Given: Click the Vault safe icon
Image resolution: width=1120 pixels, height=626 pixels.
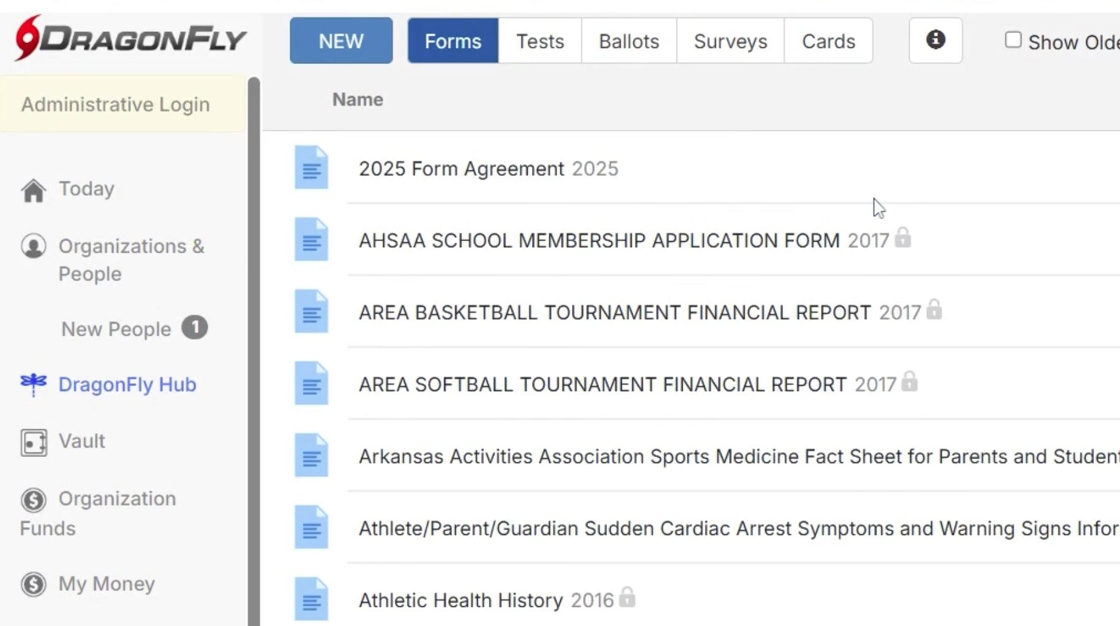Looking at the screenshot, I should (x=34, y=442).
